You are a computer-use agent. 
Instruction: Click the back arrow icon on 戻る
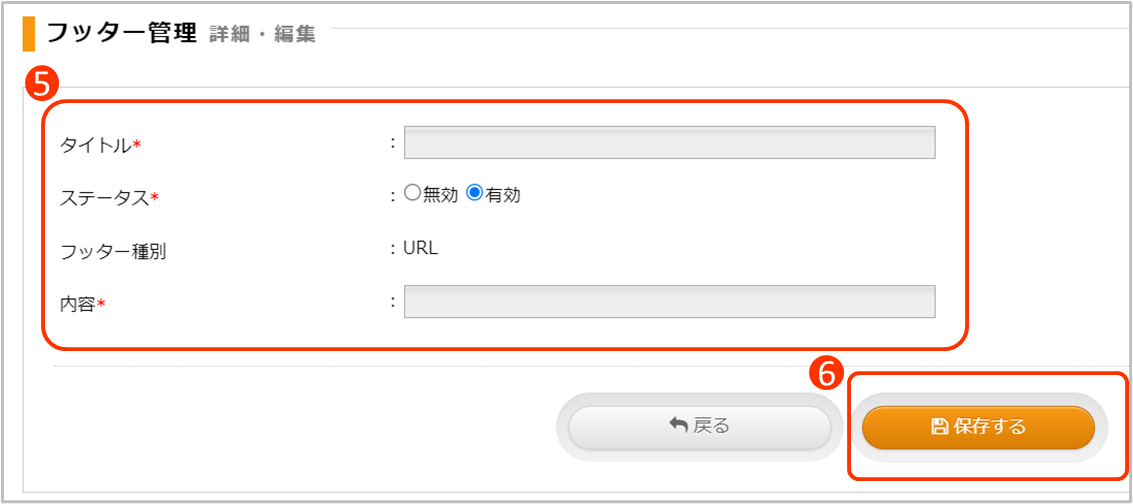pyautogui.click(x=679, y=426)
